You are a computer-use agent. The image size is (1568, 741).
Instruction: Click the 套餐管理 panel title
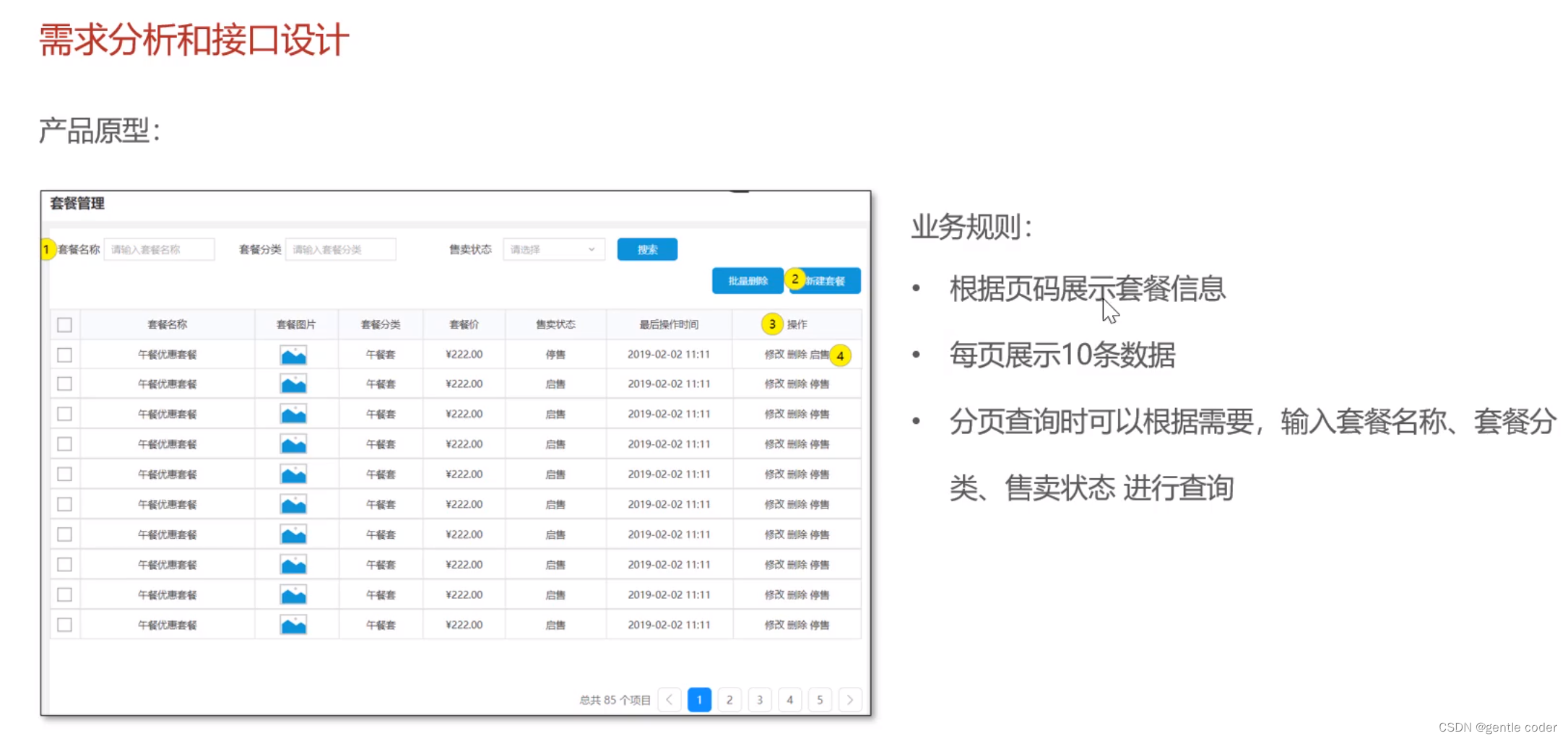[77, 204]
